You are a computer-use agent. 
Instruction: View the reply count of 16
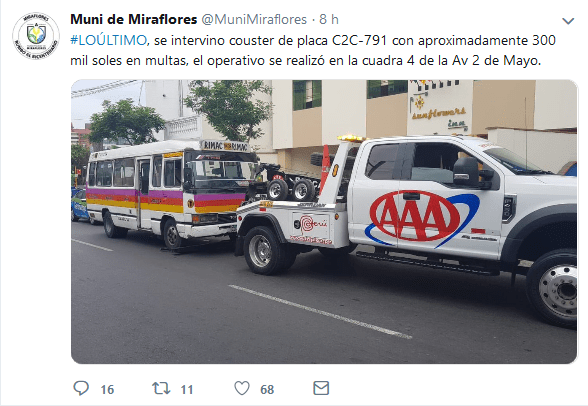tap(107, 390)
